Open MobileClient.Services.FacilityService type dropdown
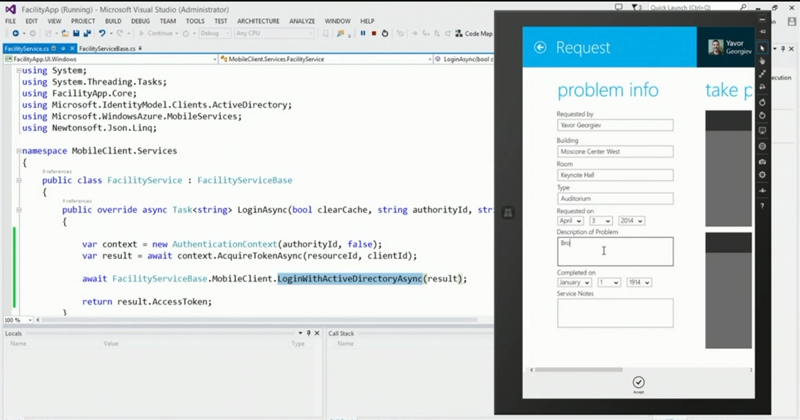 click(326, 59)
